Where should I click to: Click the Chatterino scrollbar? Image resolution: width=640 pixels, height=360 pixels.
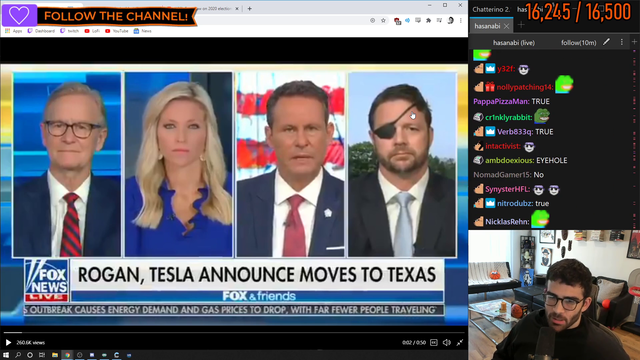point(635,139)
